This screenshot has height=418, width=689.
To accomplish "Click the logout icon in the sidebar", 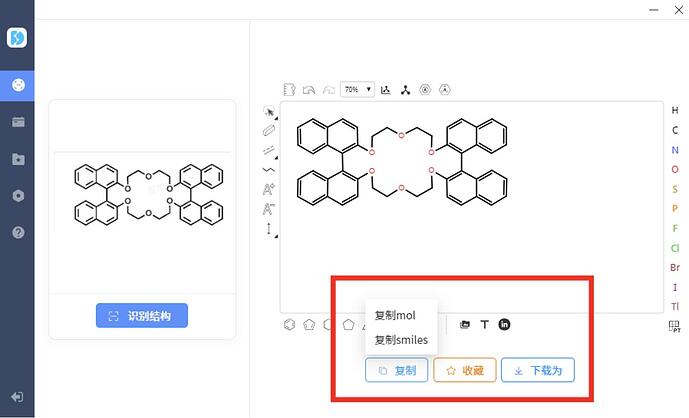I will tap(17, 396).
